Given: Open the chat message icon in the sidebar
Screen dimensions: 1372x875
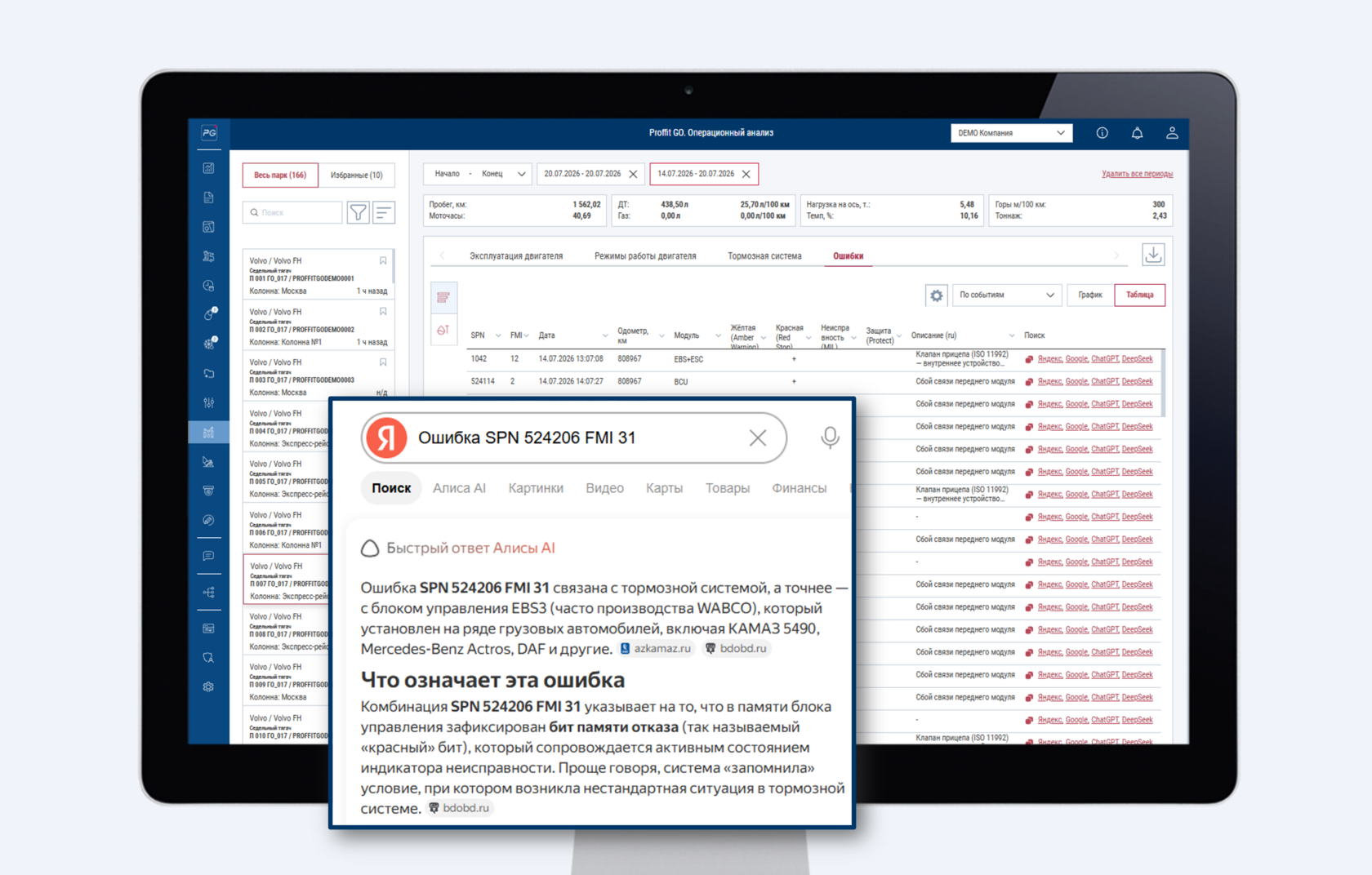Looking at the screenshot, I should coord(209,556).
